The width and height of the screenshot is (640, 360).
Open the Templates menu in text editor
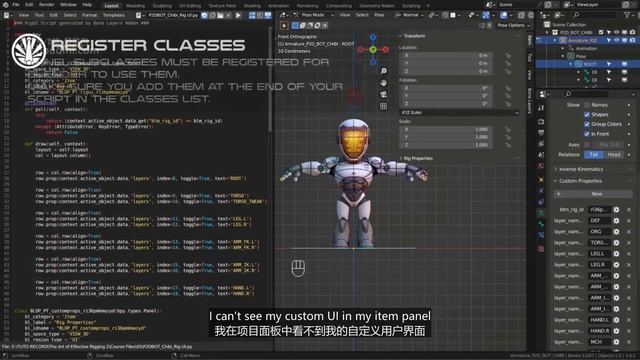click(x=114, y=15)
